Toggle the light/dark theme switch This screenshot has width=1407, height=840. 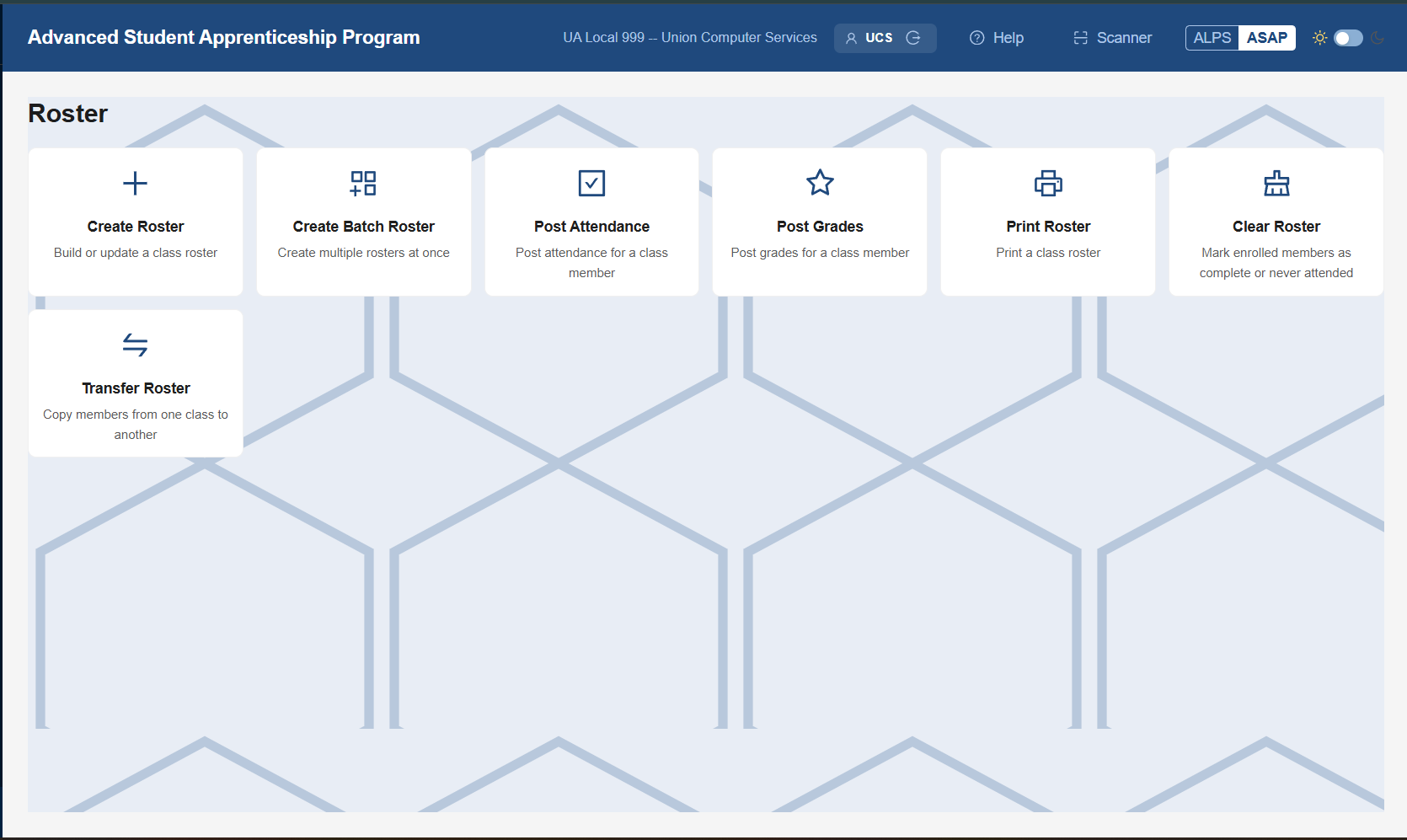(x=1348, y=38)
